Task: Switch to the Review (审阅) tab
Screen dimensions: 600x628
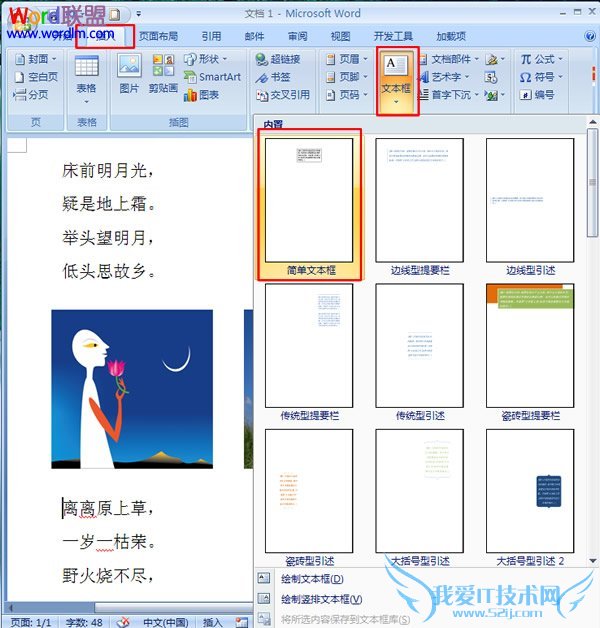Action: [298, 36]
